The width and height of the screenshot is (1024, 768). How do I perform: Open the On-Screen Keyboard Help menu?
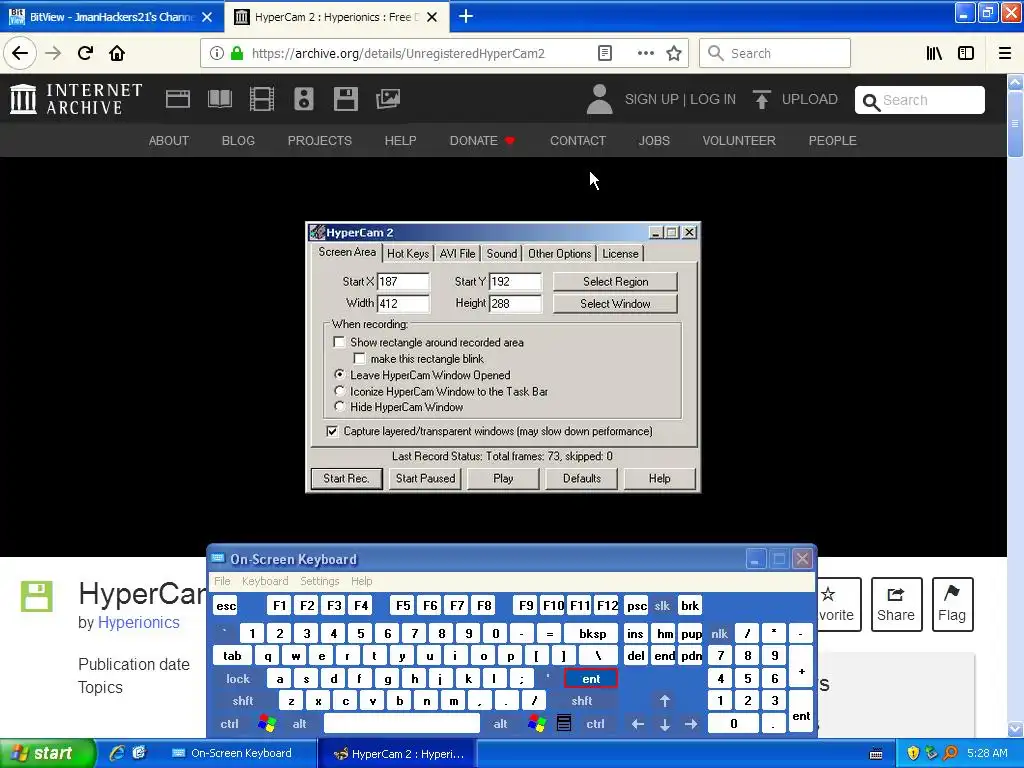point(361,581)
